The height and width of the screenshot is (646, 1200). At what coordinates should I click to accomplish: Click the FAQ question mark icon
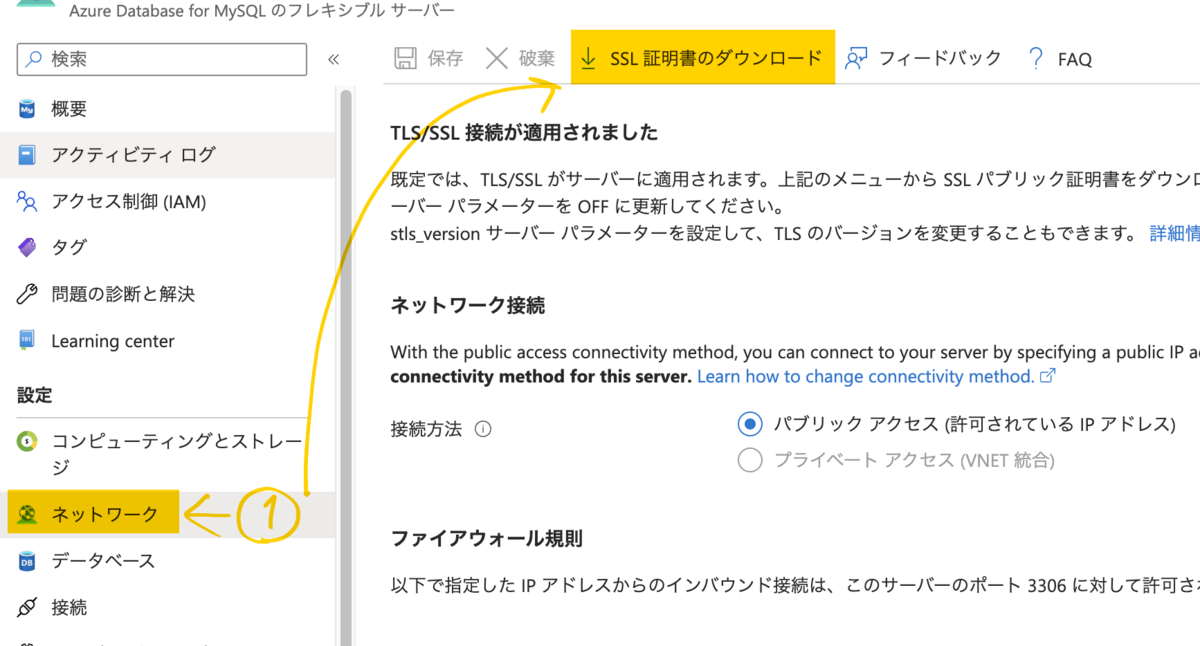(1036, 59)
